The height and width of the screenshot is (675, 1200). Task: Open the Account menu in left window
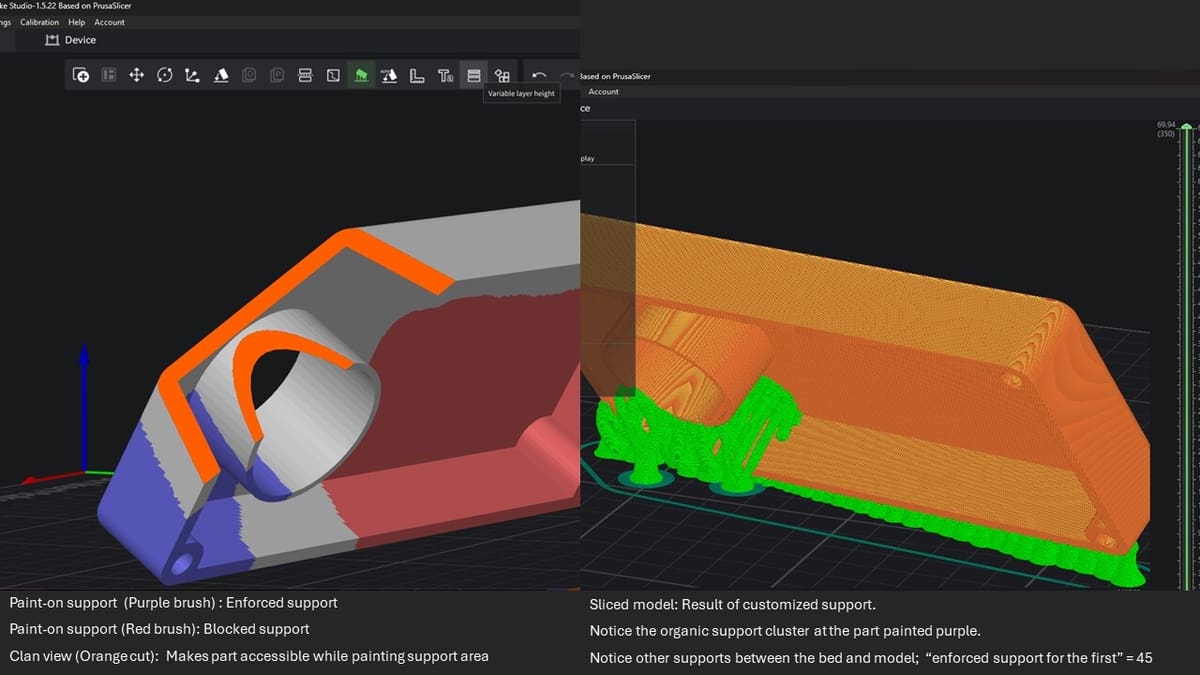point(110,22)
